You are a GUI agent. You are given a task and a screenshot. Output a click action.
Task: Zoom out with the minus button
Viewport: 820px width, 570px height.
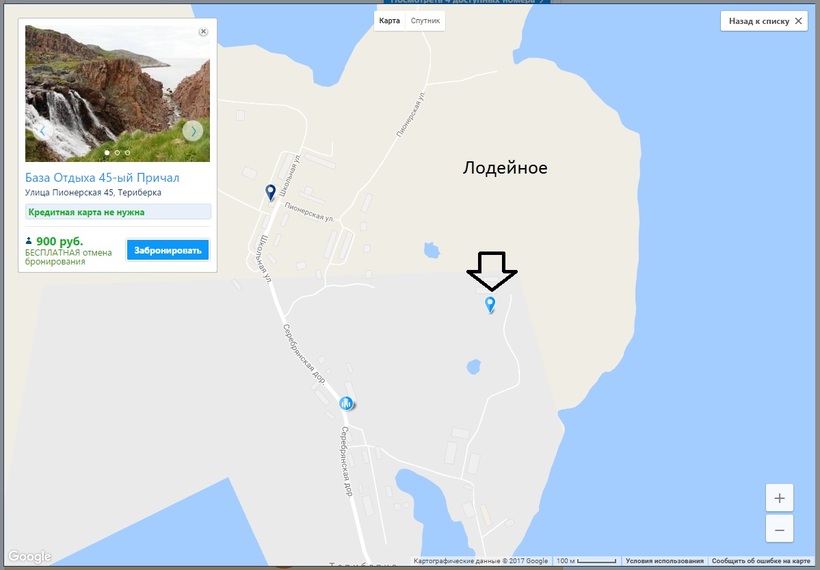(779, 530)
